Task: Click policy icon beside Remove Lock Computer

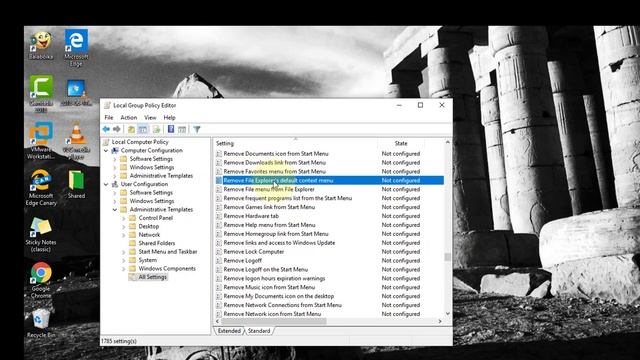Action: 219,252
